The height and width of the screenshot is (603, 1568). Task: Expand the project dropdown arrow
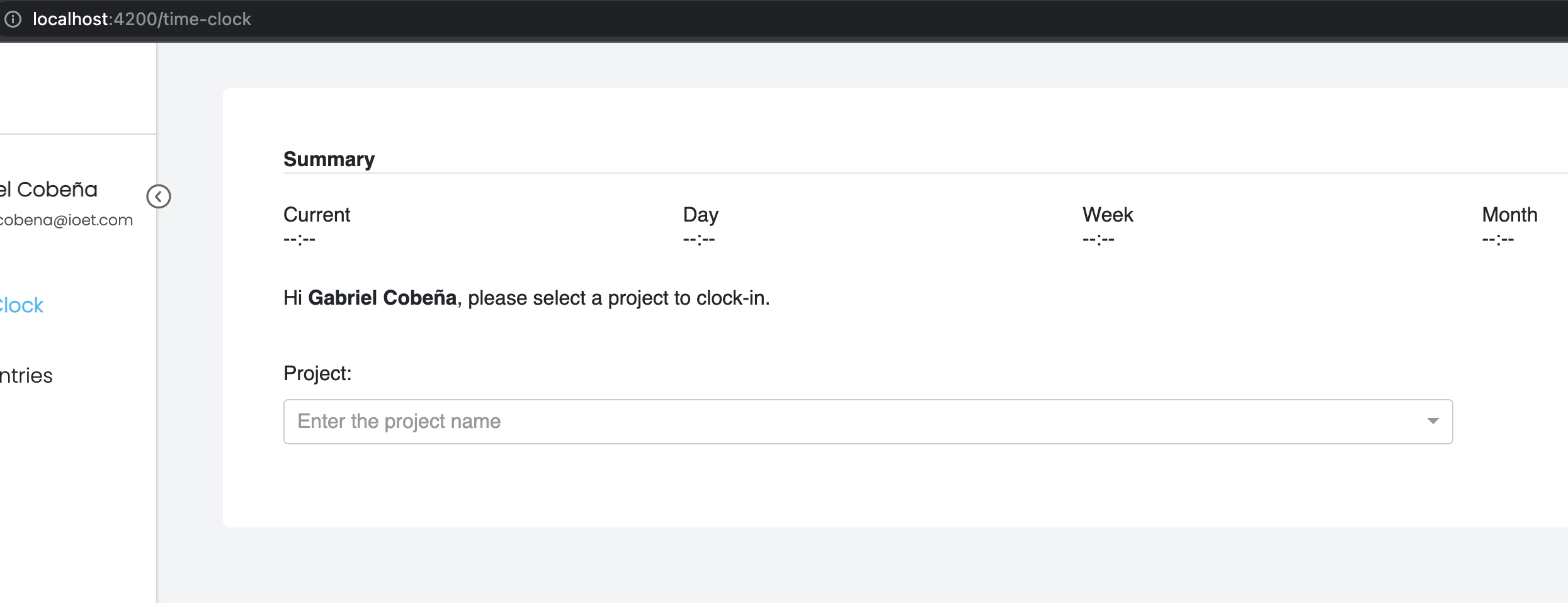[x=1433, y=421]
